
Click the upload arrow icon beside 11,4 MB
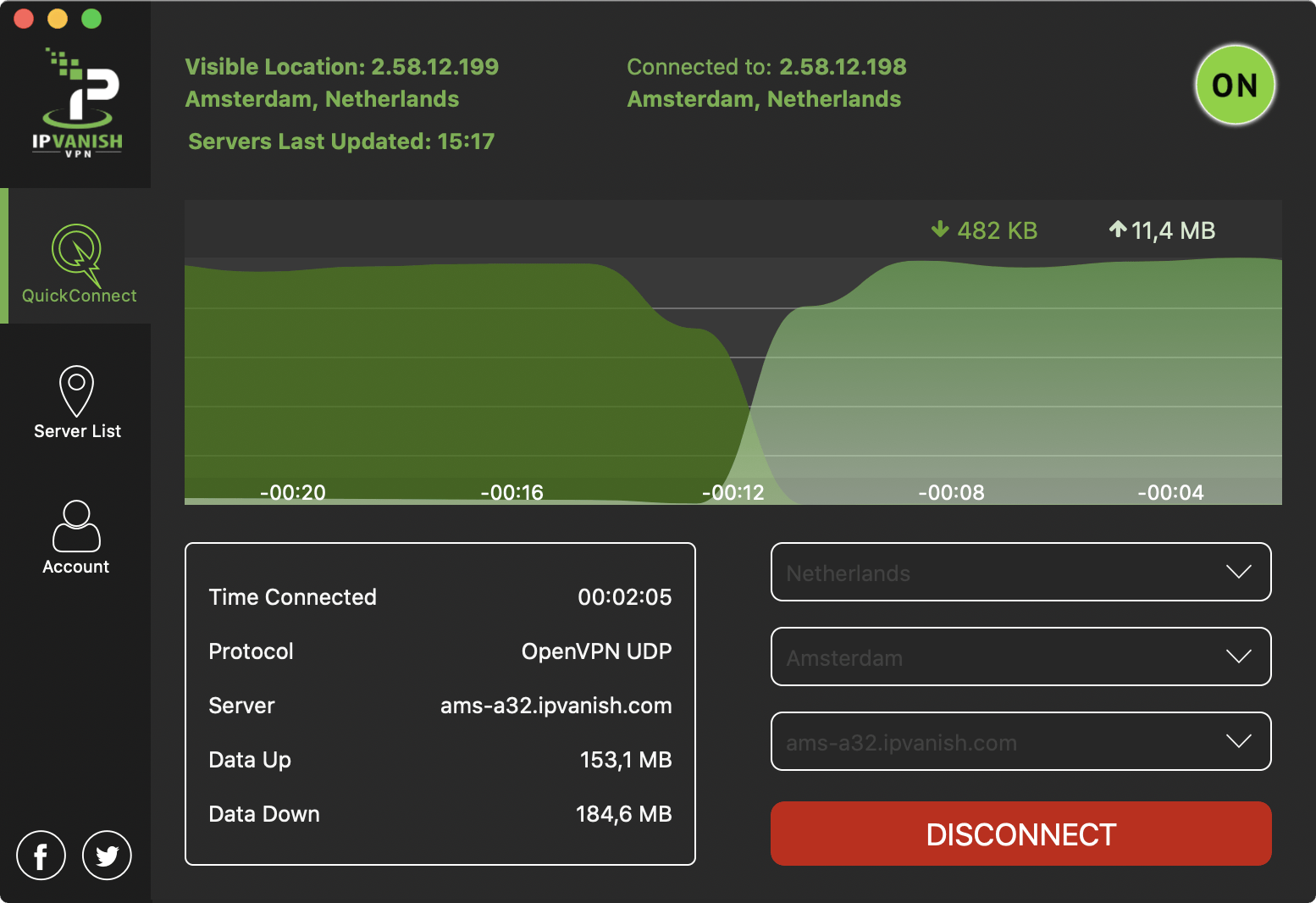coord(1118,229)
